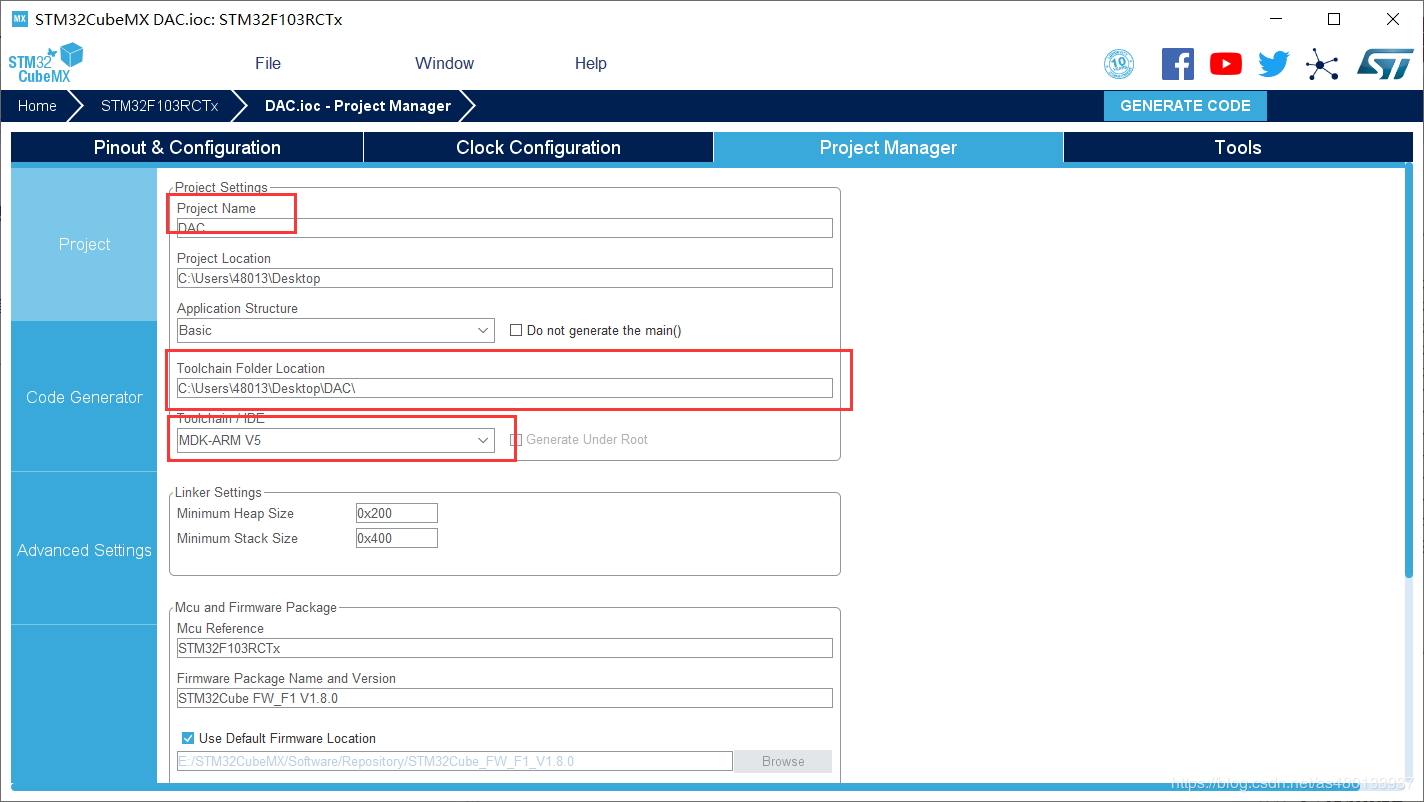1424x802 pixels.
Task: Open the Facebook icon link
Action: [x=1178, y=64]
